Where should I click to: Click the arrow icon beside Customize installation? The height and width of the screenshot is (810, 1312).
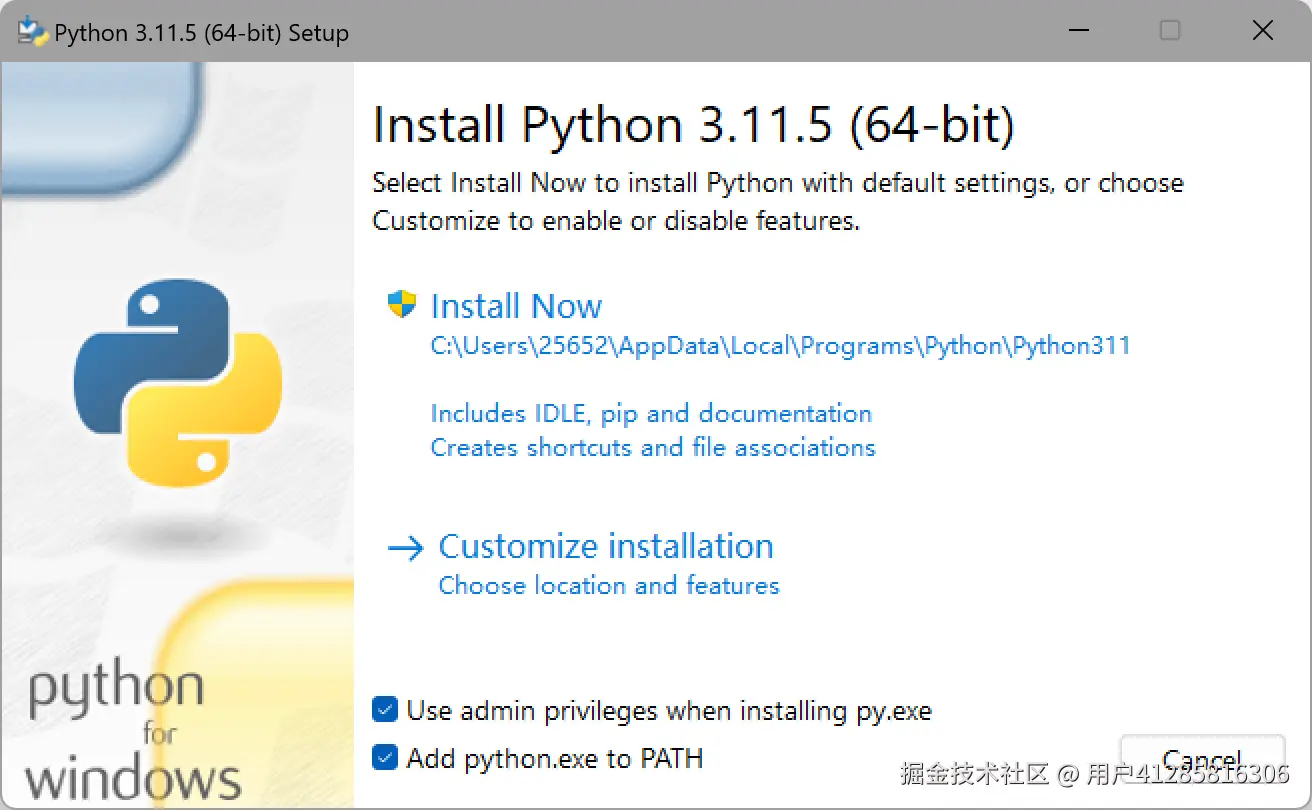coord(406,548)
